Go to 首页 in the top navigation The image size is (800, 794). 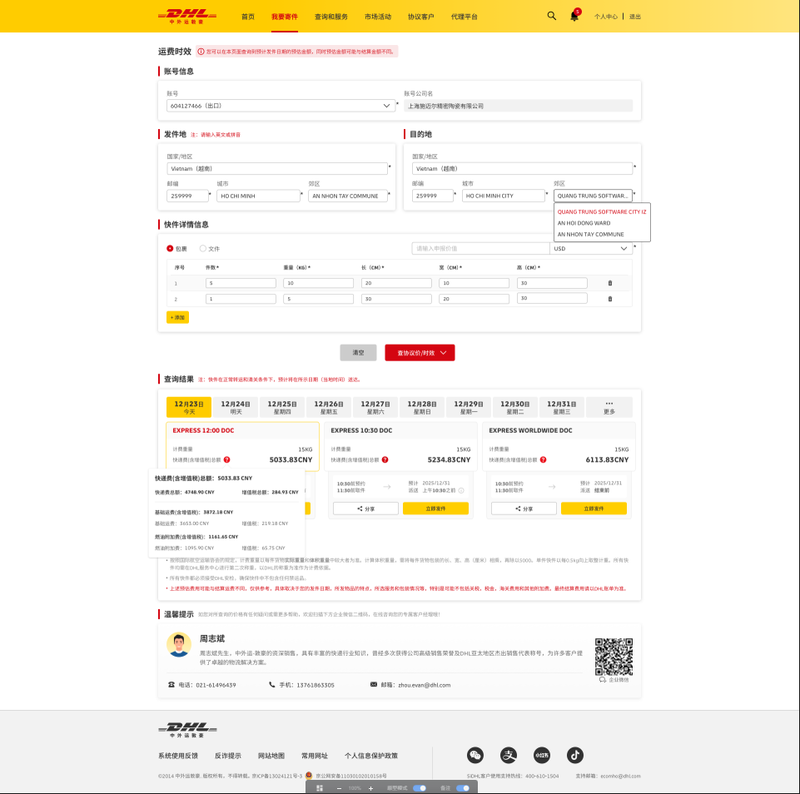[x=248, y=17]
